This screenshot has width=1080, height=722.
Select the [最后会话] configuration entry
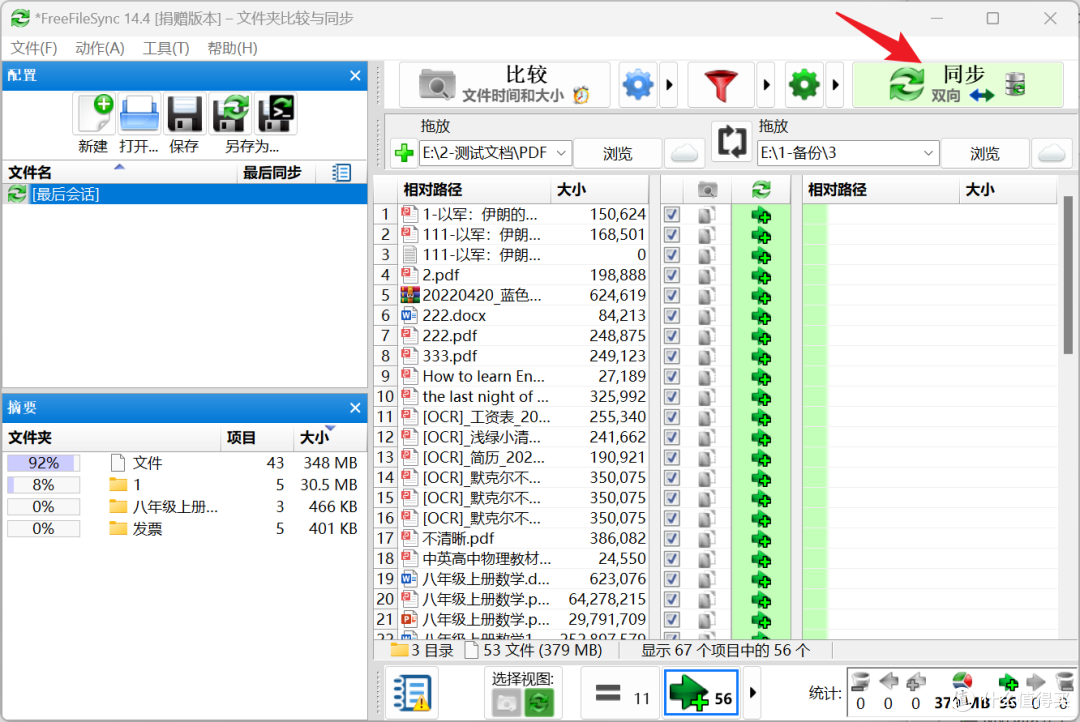185,194
